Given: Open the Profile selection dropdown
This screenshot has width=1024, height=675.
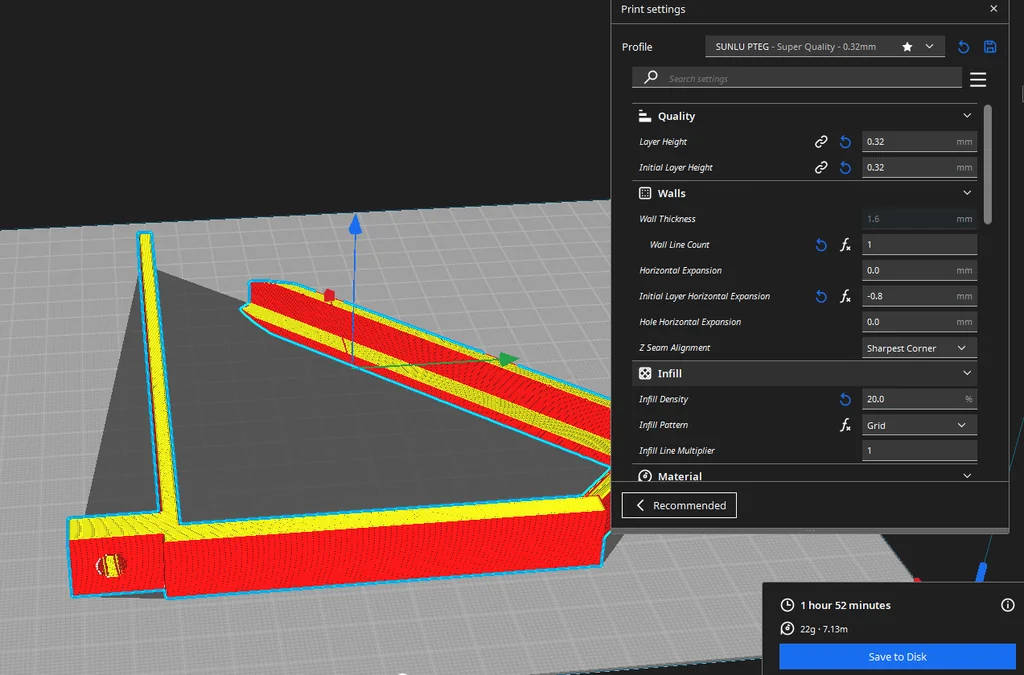Looking at the screenshot, I should click(x=824, y=47).
